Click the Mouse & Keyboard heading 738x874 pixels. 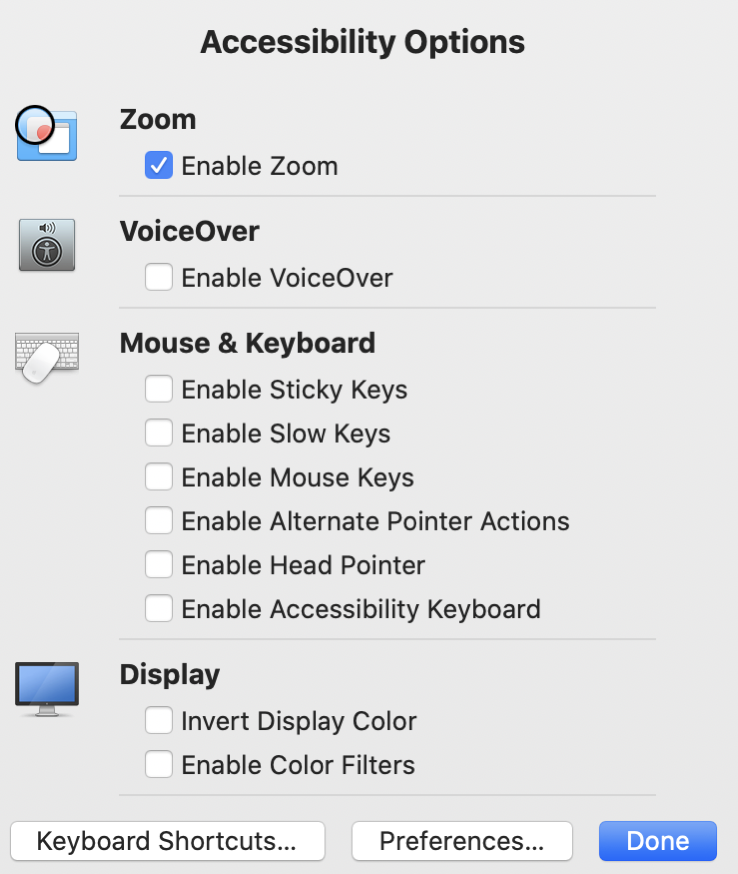(247, 343)
